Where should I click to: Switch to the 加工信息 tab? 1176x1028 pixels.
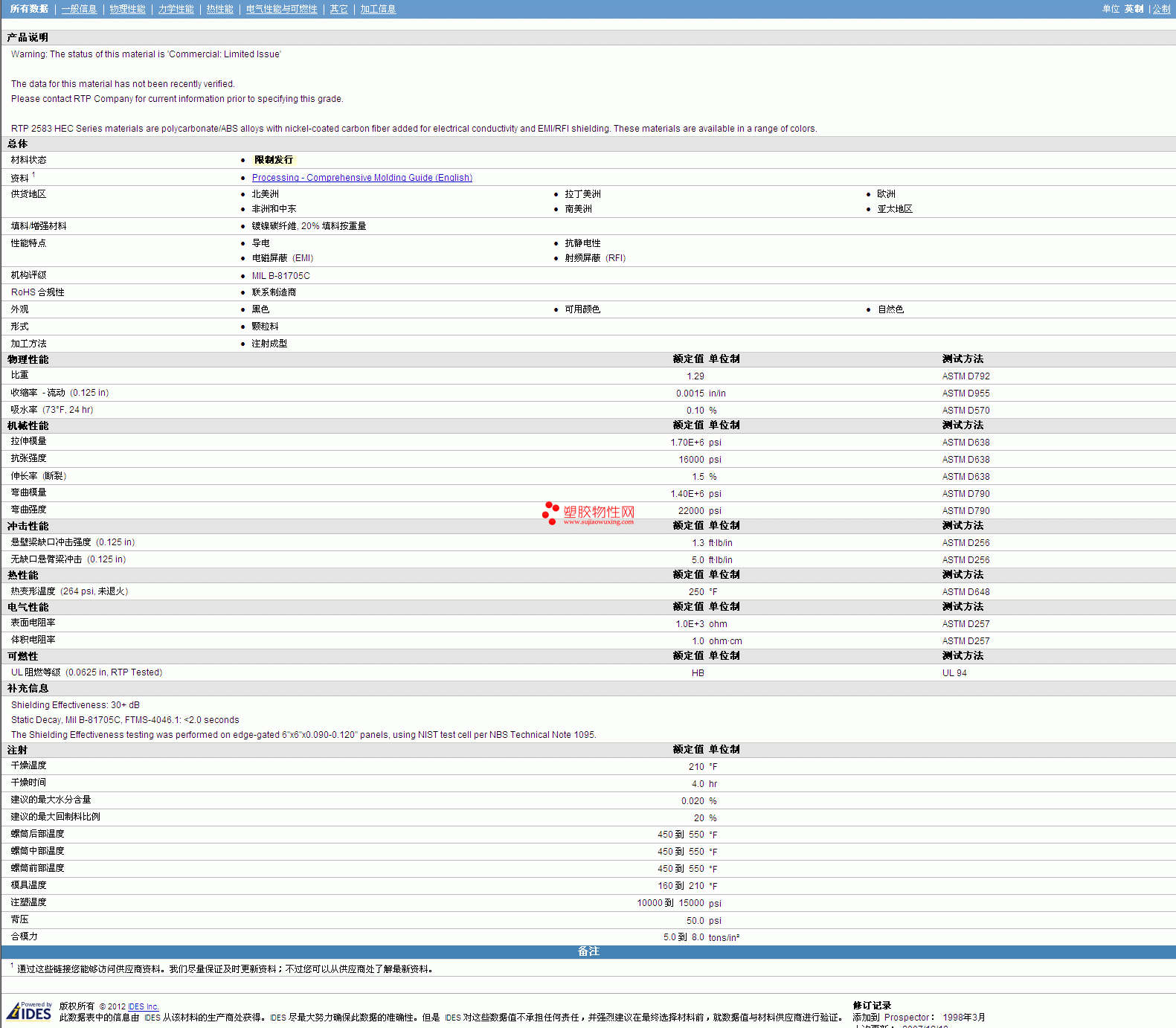(378, 9)
